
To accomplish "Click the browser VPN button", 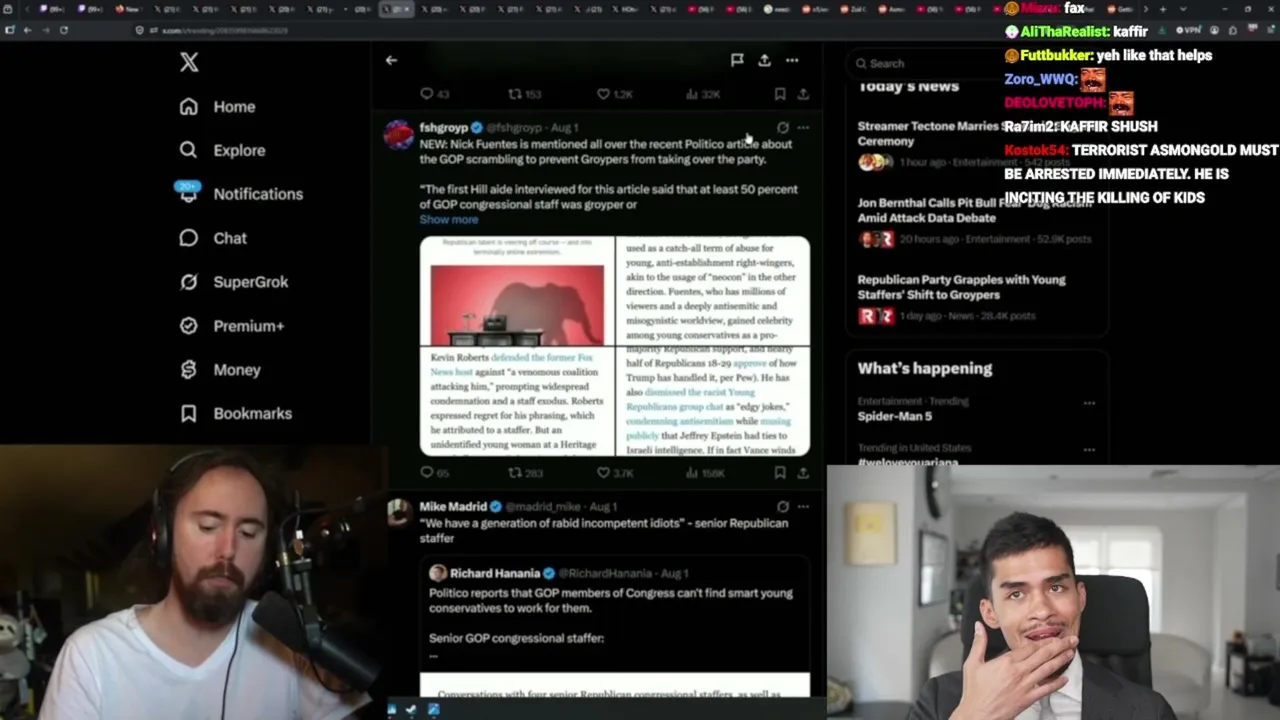I will pyautogui.click(x=1189, y=30).
